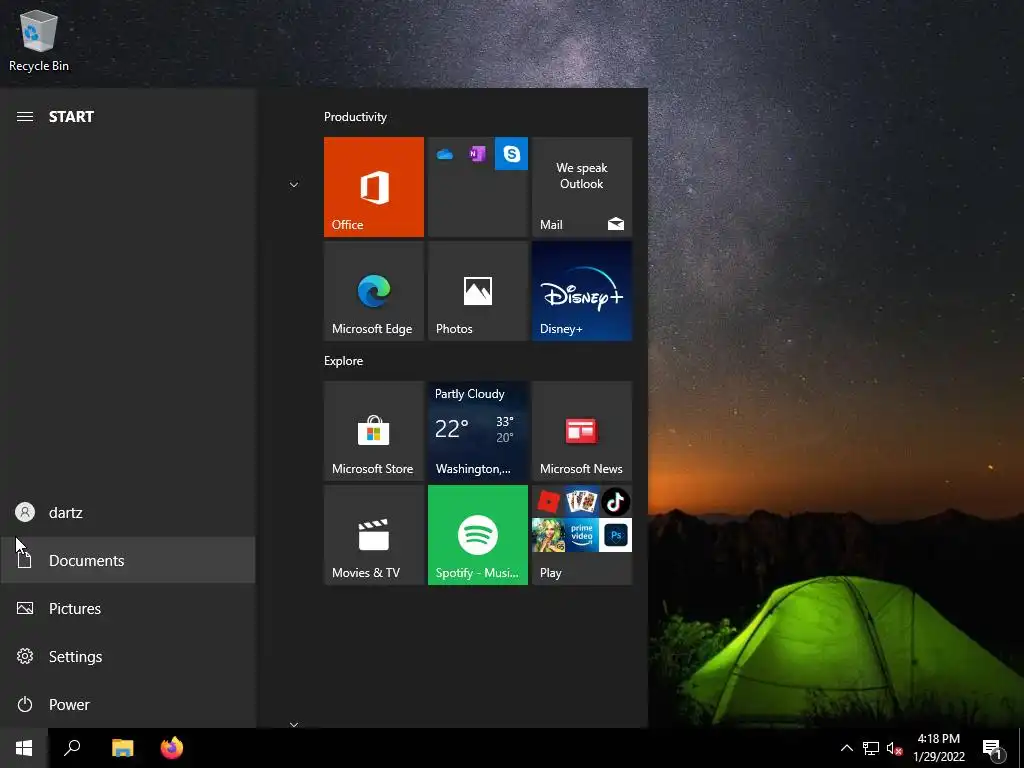Open Prime Video icon in Play tile
1024x768 pixels.
582,535
